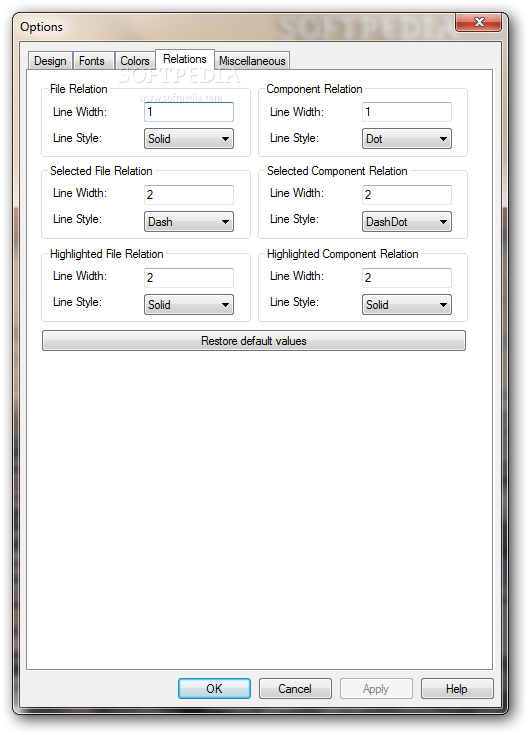The image size is (529, 735).
Task: Open Selected File Relation Line Style dropdown
Action: (x=189, y=222)
